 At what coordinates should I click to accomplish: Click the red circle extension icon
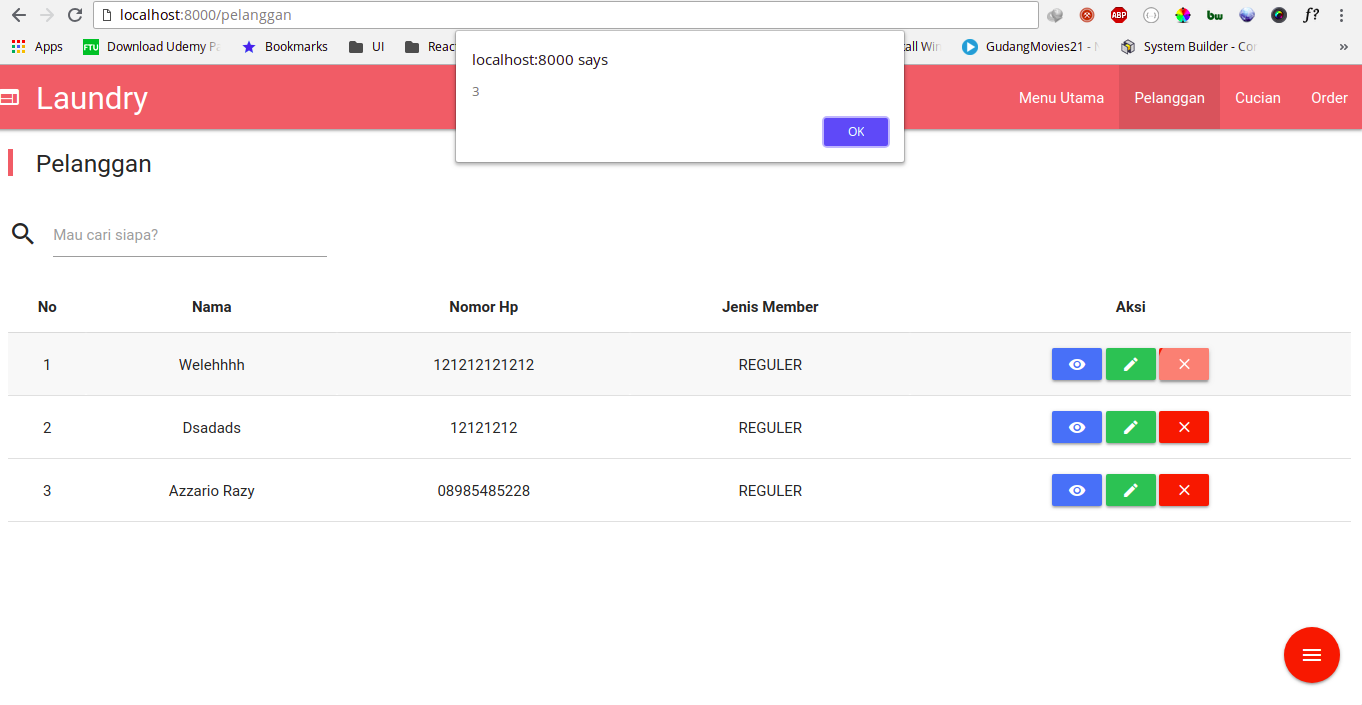tap(1087, 15)
